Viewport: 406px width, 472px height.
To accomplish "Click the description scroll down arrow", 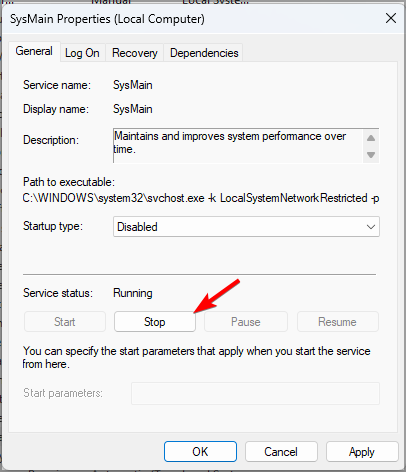I will tap(371, 155).
